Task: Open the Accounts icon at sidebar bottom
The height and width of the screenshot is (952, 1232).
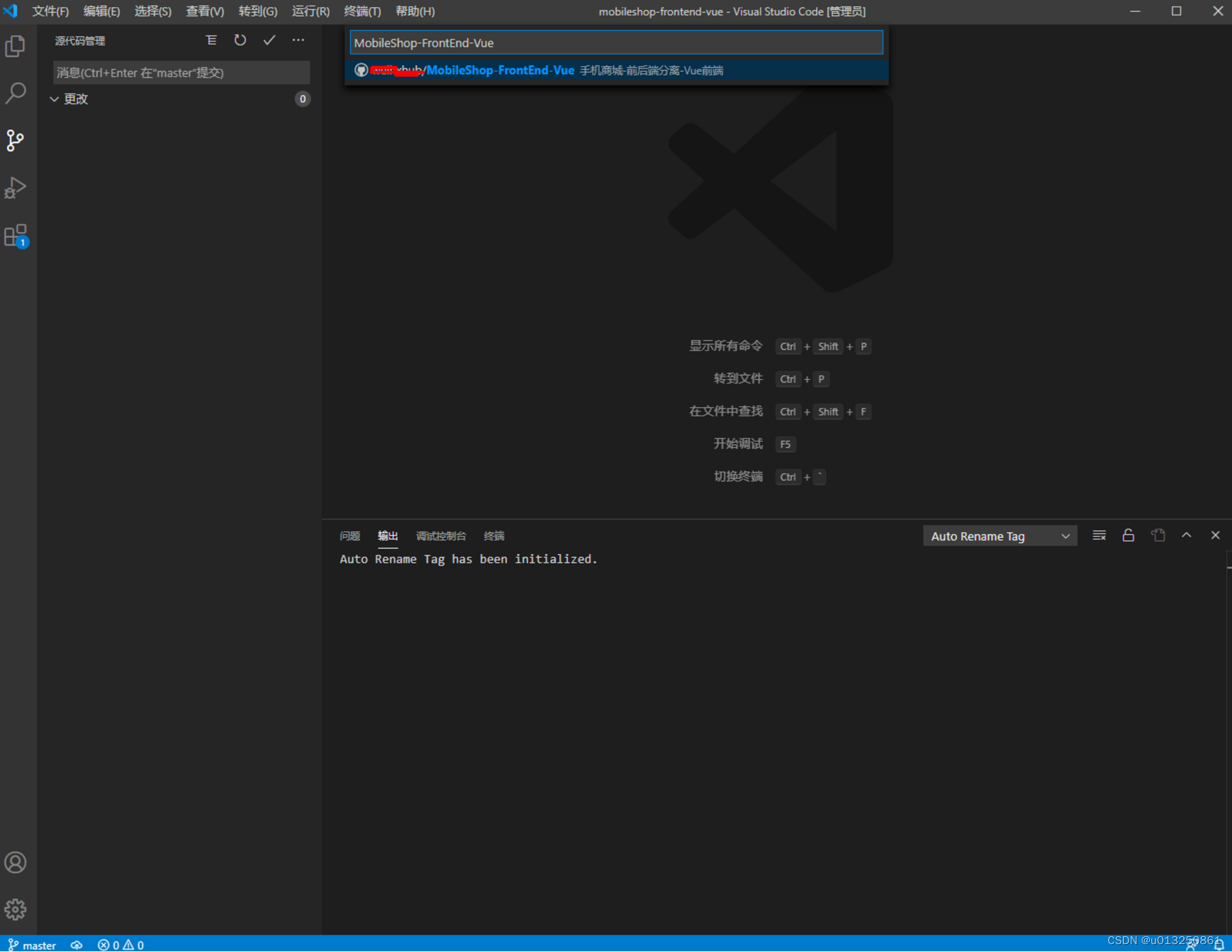Action: point(15,863)
